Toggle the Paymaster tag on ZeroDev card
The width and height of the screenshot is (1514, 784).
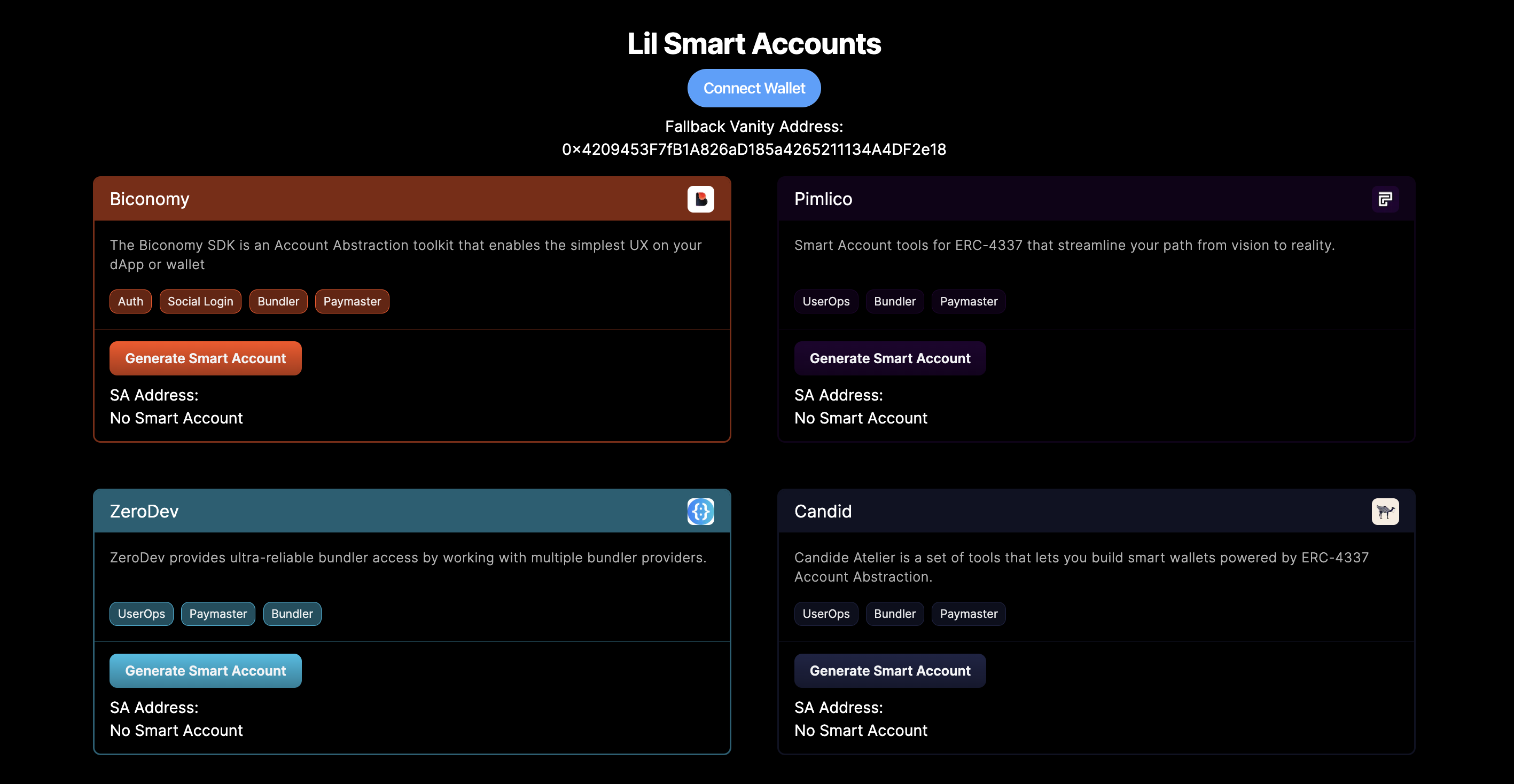tap(217, 614)
